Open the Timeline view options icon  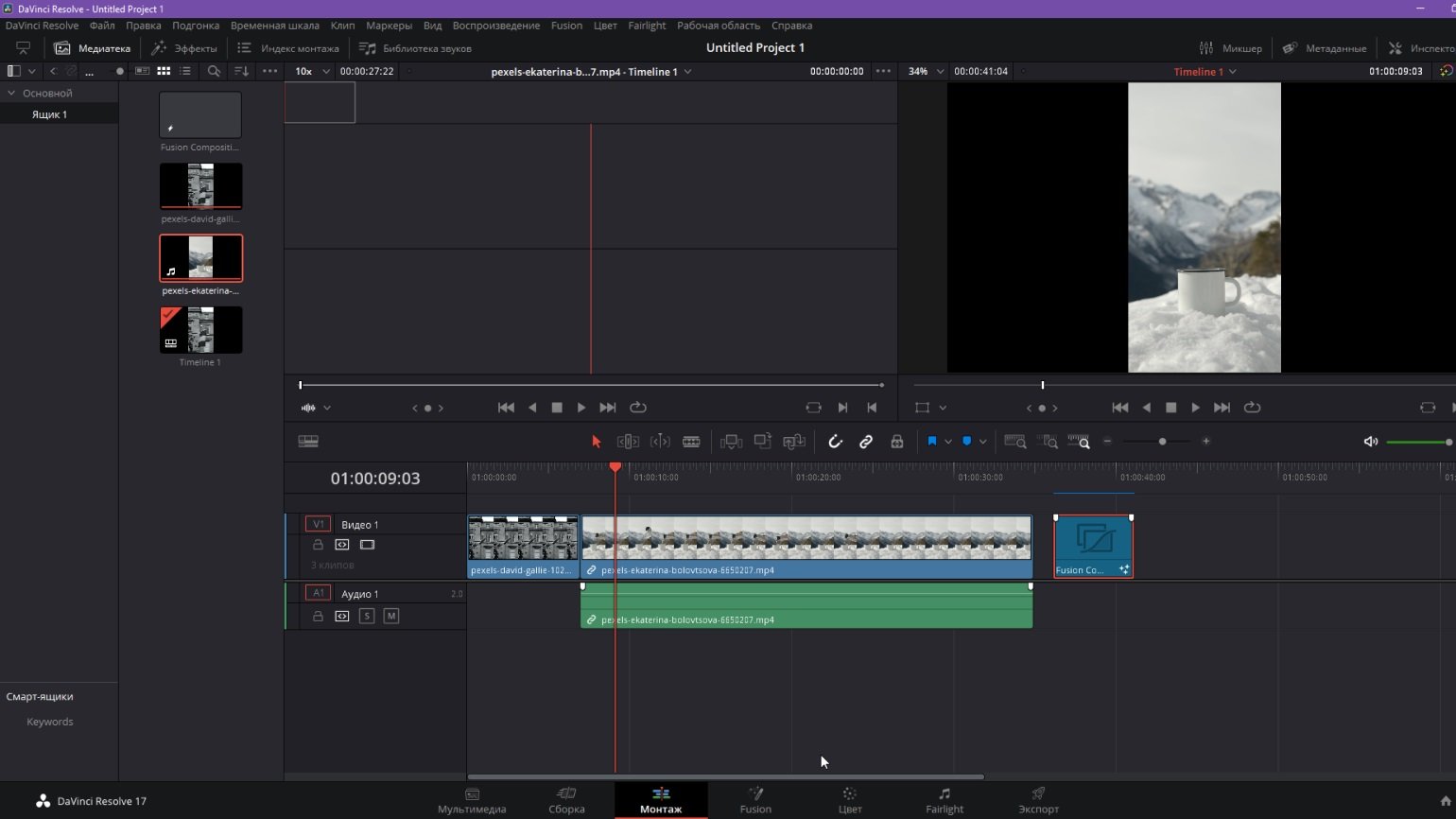pyautogui.click(x=308, y=441)
